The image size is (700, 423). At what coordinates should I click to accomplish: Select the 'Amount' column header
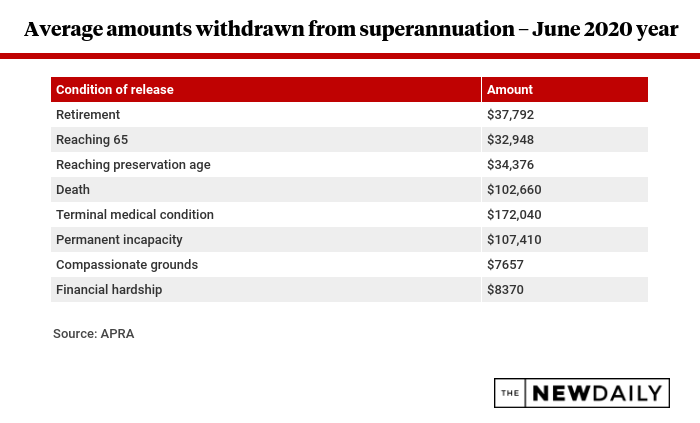[510, 90]
